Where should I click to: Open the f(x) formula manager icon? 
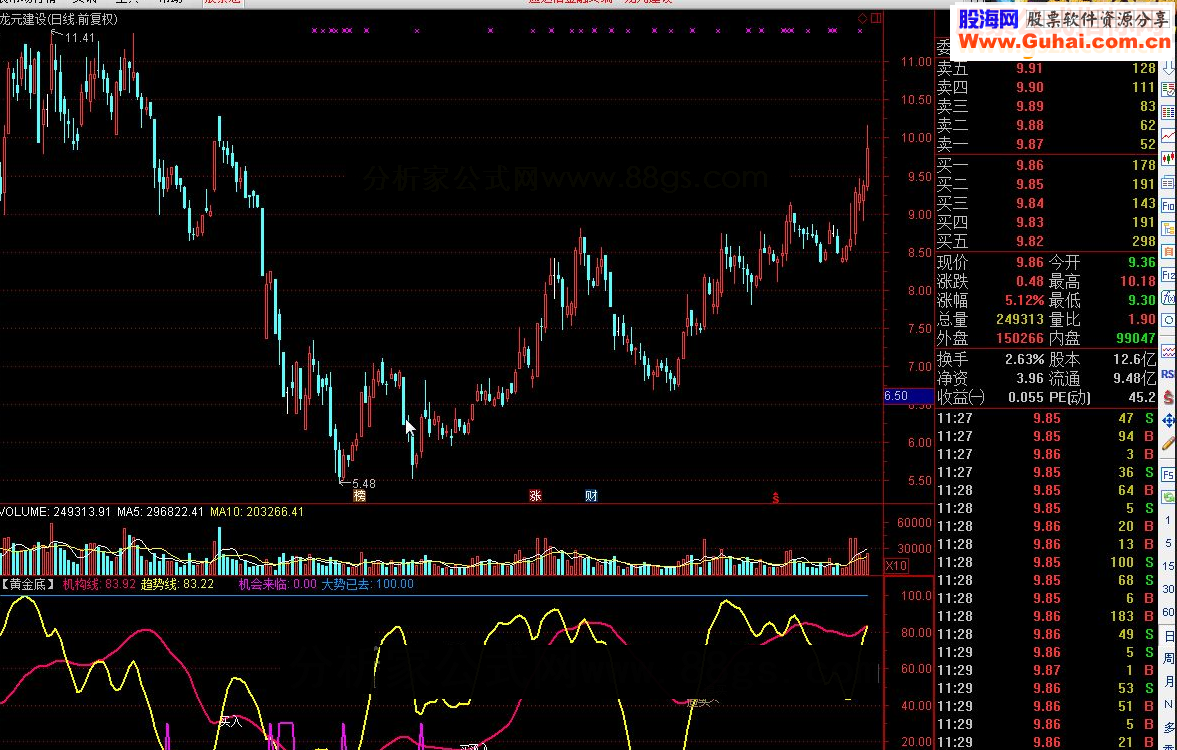[1168, 297]
